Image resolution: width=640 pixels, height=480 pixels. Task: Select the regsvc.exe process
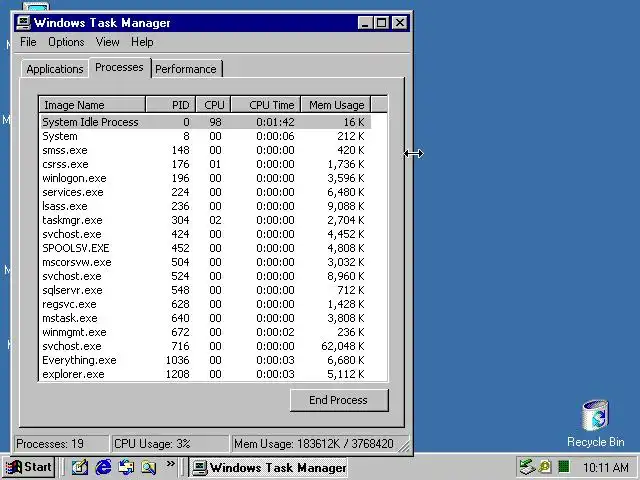coord(206,304)
